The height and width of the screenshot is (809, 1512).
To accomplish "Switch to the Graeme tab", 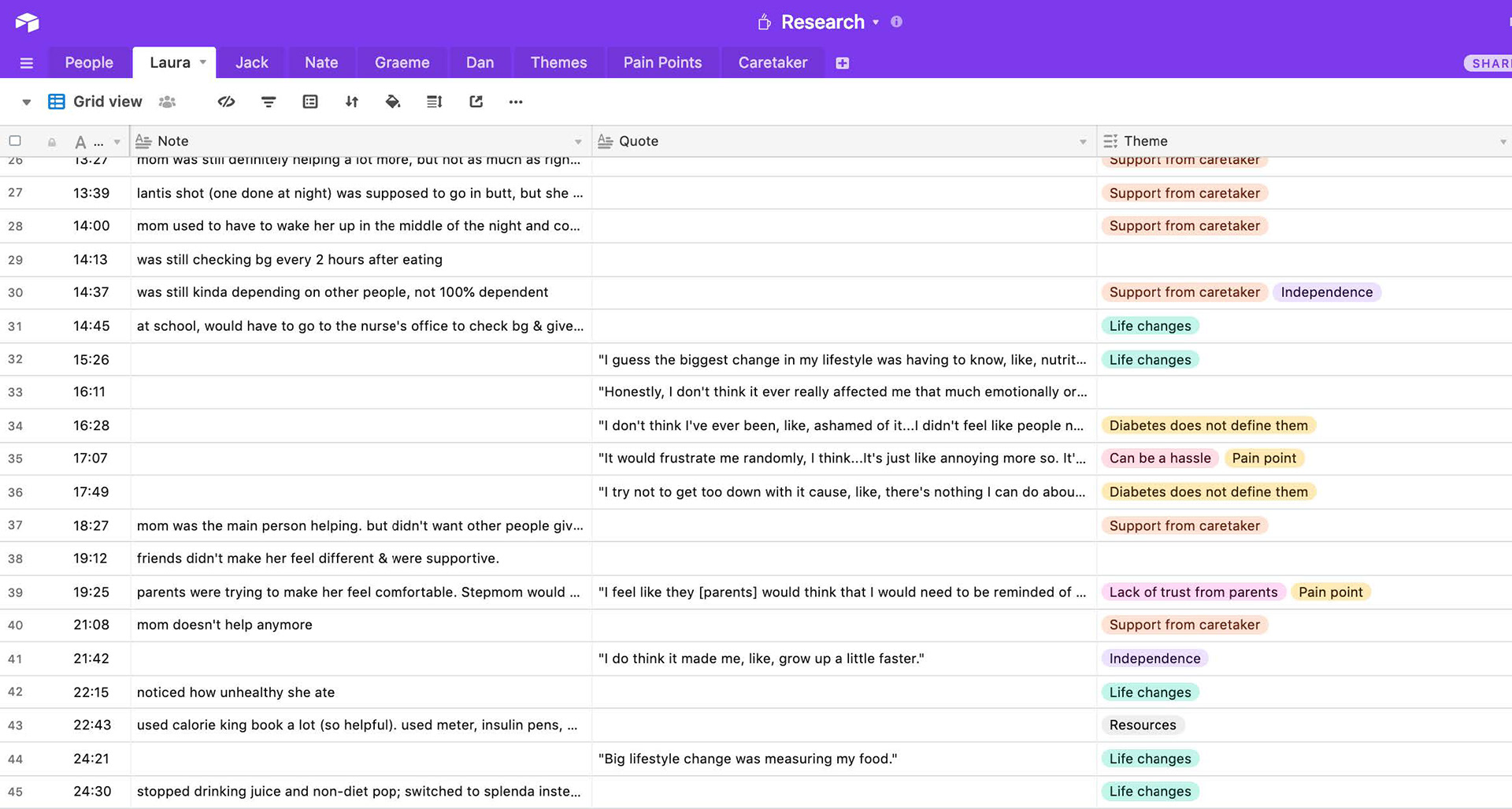I will click(402, 62).
